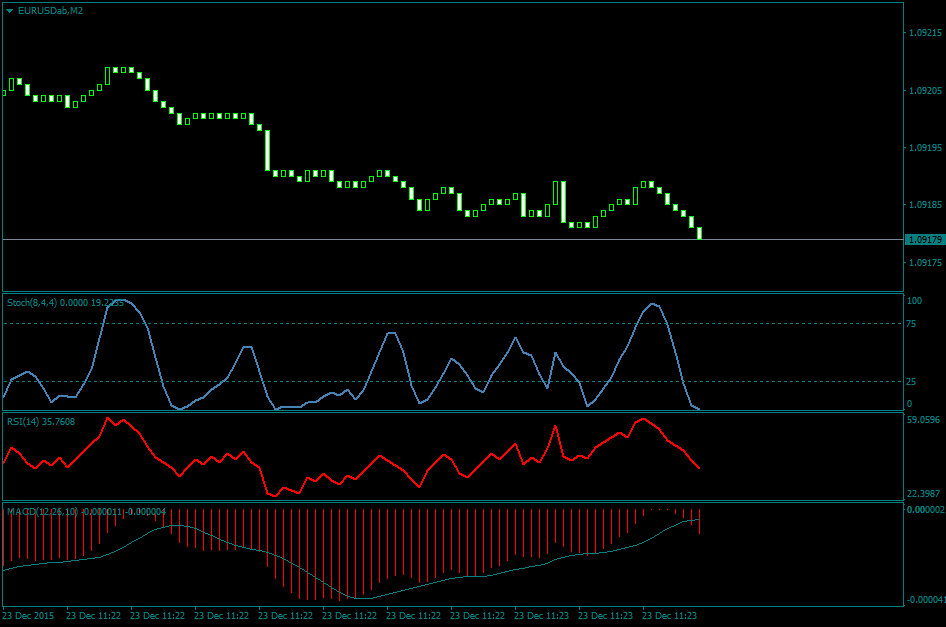Click the Stochastic level 25 label
This screenshot has width=946, height=627.
click(x=912, y=381)
